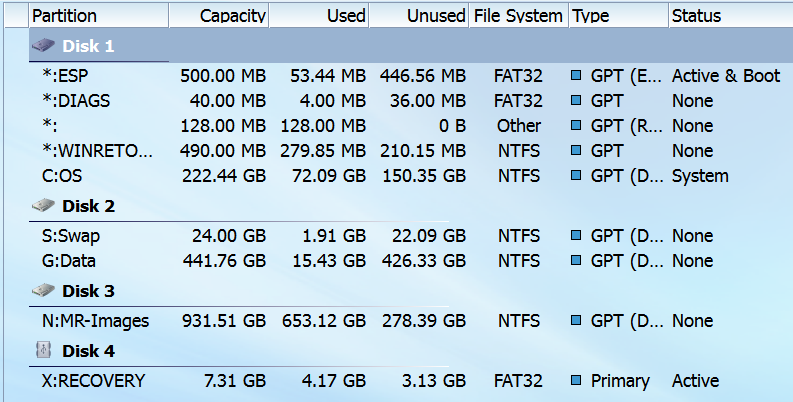Screen dimensions: 793x402
Task: Click the Status column header
Action: [697, 16]
